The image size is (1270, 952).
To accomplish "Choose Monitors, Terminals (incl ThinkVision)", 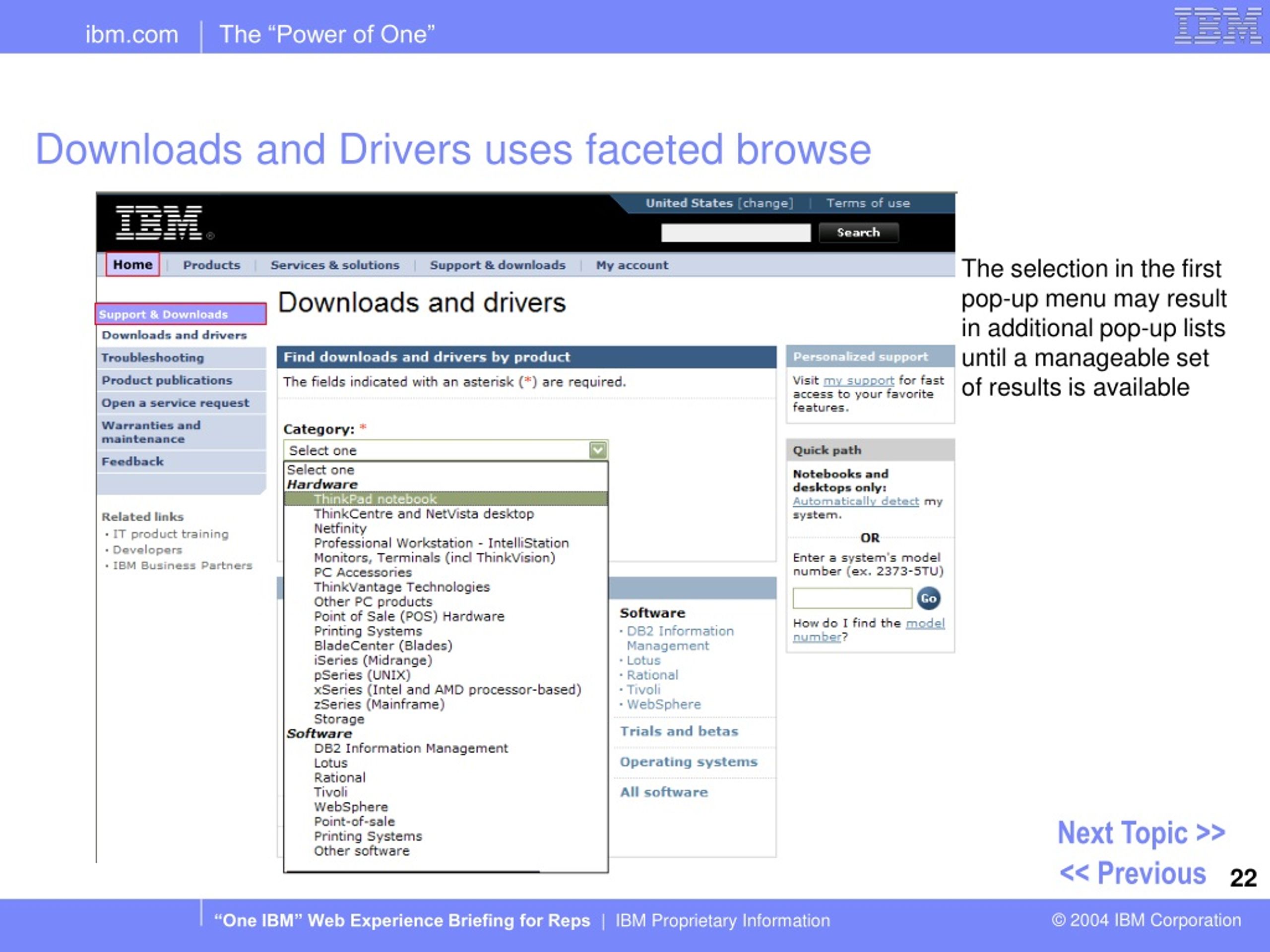I will point(434,558).
